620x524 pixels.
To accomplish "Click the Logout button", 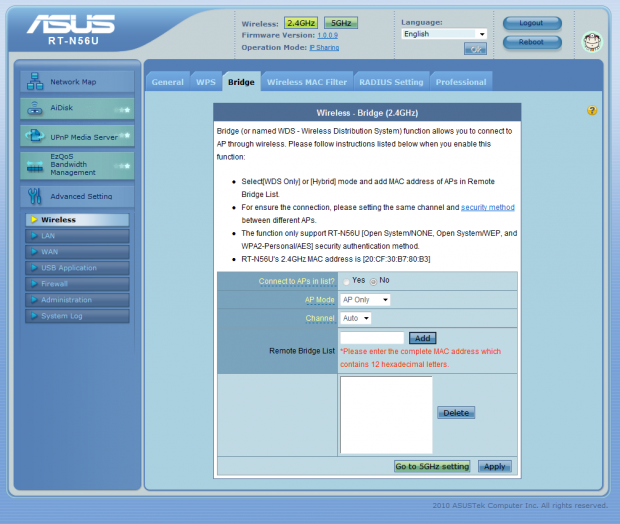I will coord(532,23).
